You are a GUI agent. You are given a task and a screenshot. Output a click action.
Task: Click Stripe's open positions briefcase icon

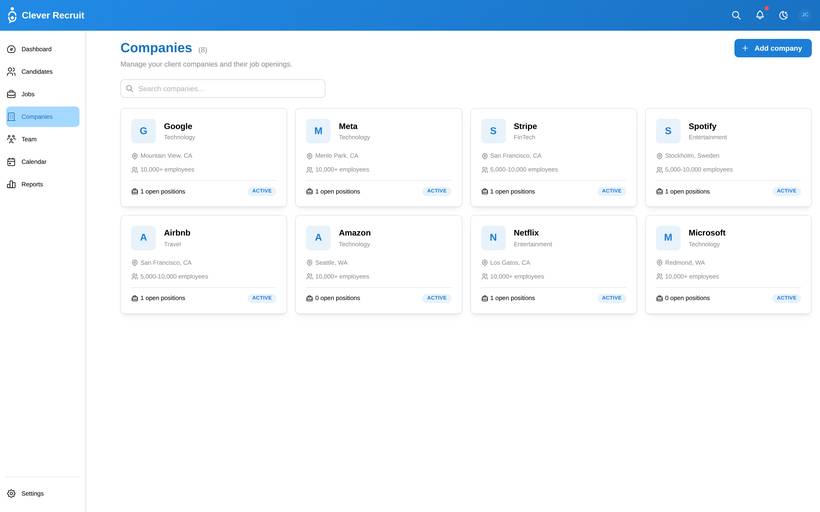click(484, 191)
